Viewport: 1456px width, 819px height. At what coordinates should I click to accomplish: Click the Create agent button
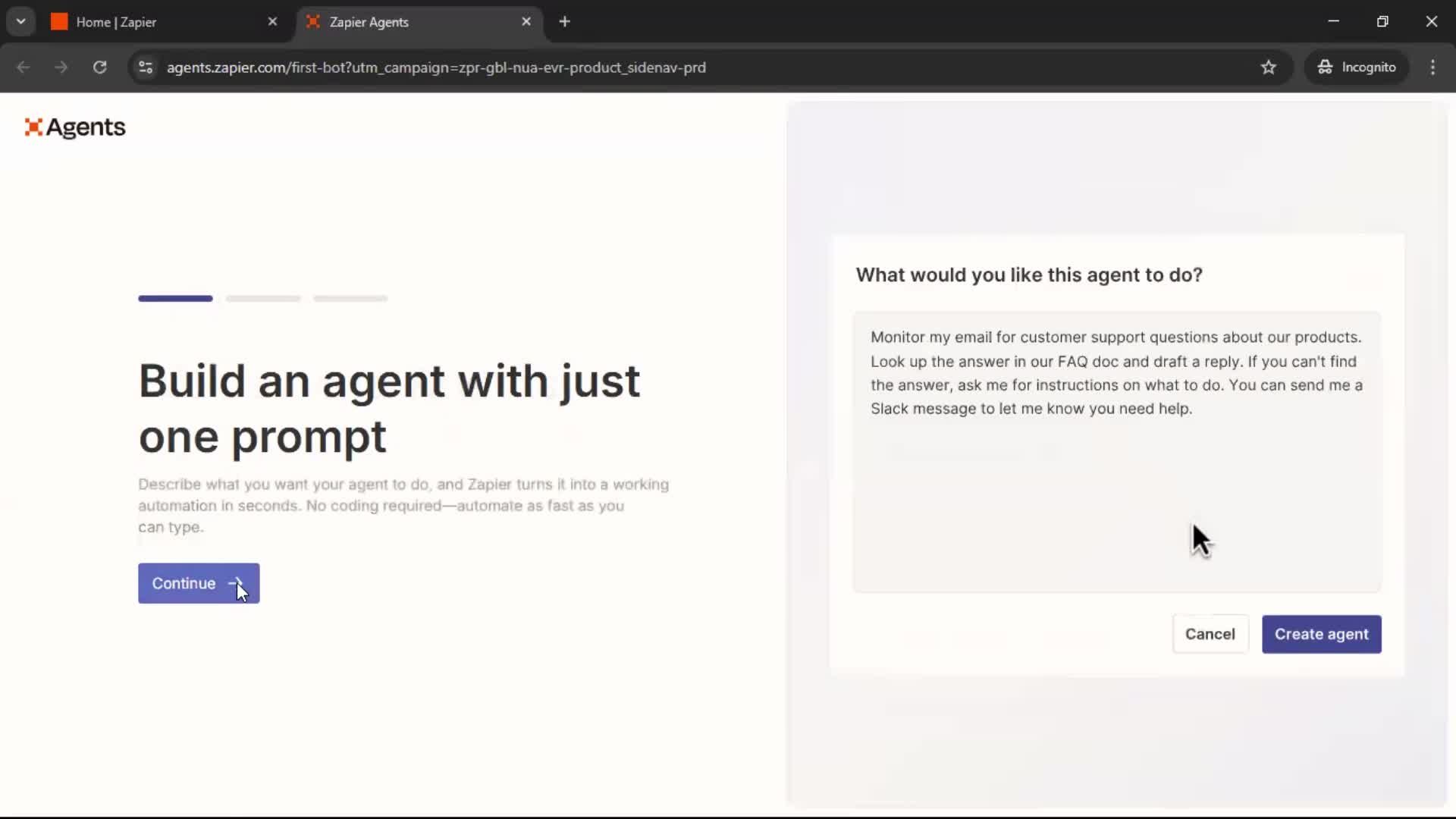[1321, 634]
